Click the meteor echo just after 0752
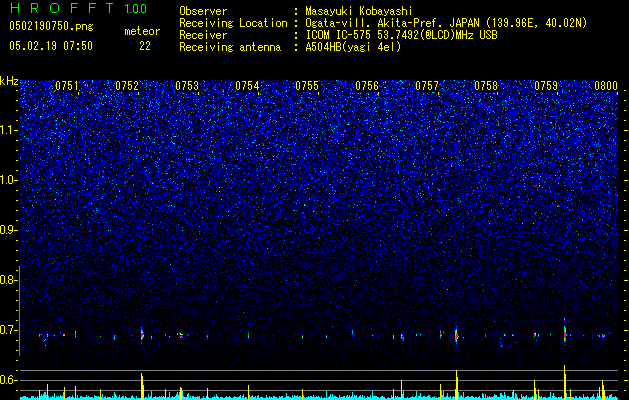The width and height of the screenshot is (629, 400). tap(142, 335)
